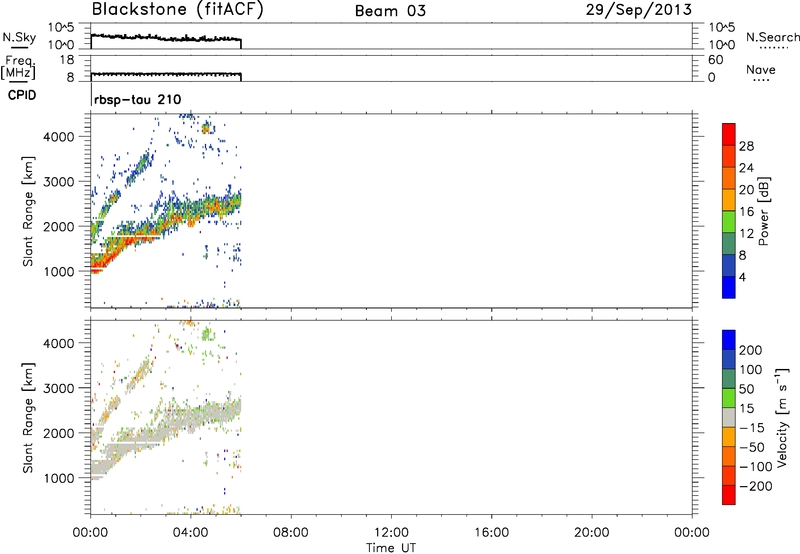Click the "Velocity [m s⁻¹]" colorbar title

(782, 417)
